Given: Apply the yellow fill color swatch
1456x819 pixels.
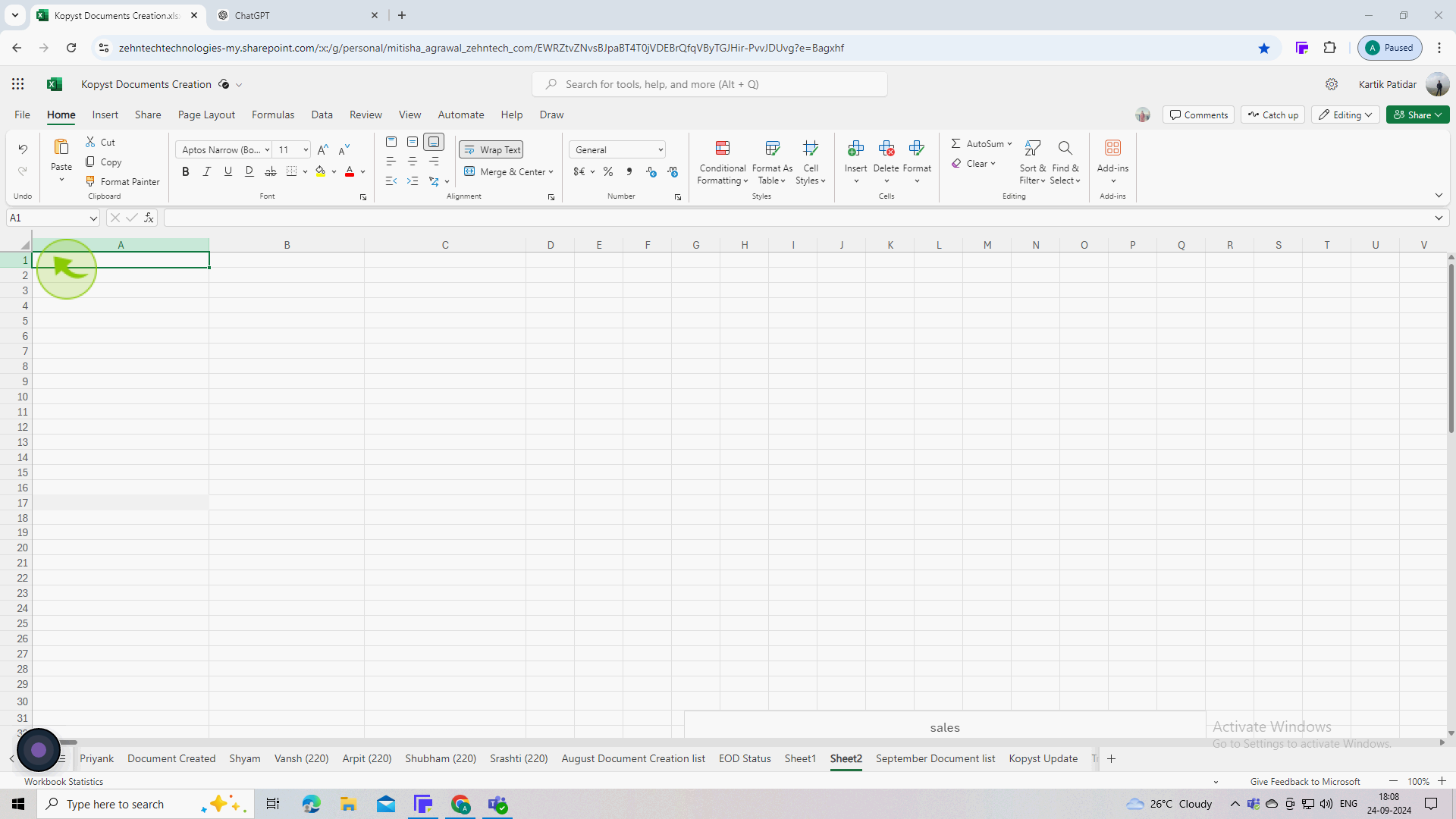Looking at the screenshot, I should point(321,171).
